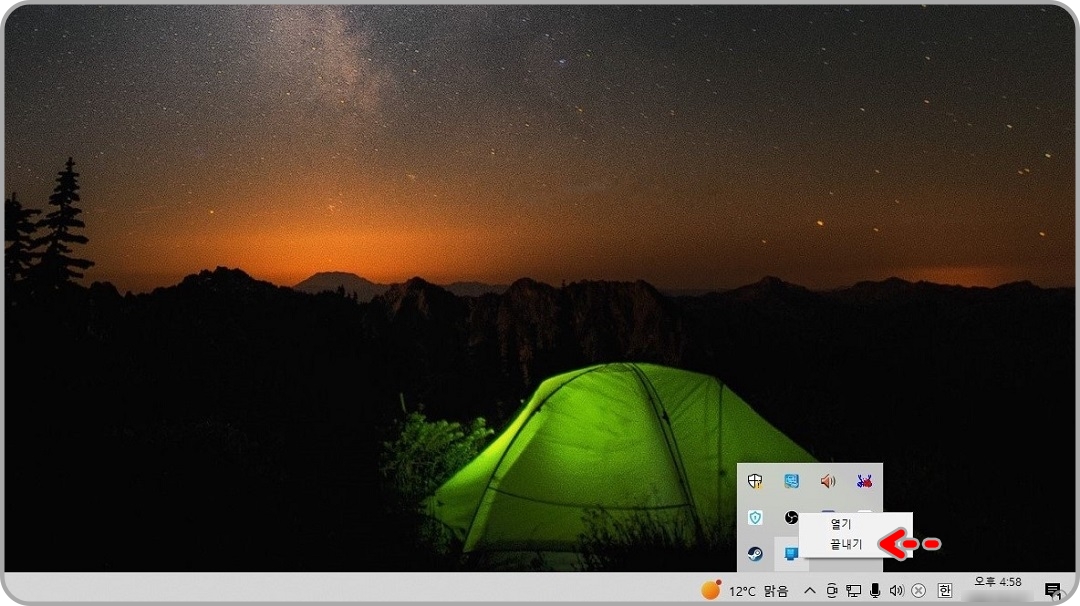
Task: Click the microphone taskbar icon
Action: tap(875, 591)
